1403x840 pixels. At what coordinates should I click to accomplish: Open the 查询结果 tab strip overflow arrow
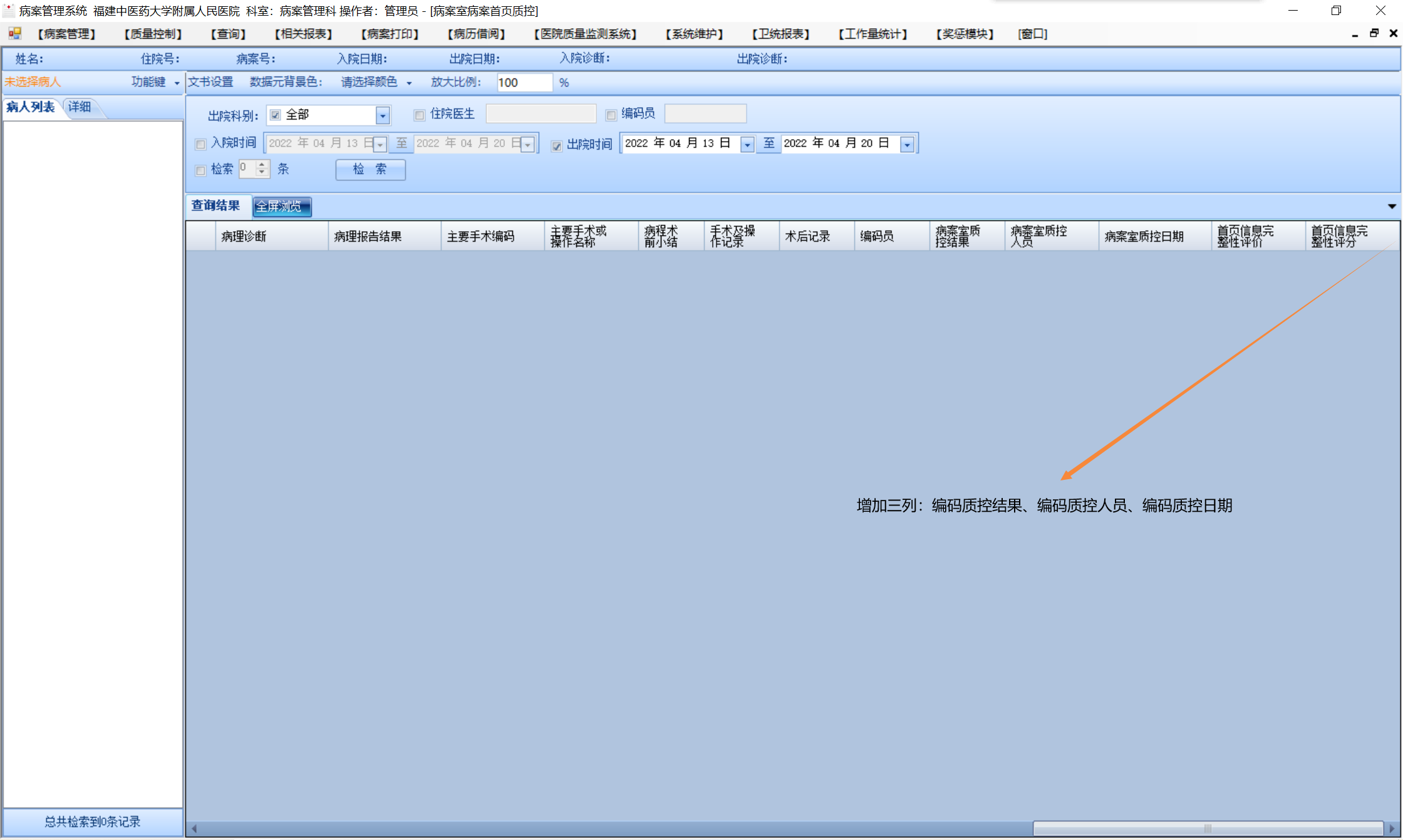1392,206
